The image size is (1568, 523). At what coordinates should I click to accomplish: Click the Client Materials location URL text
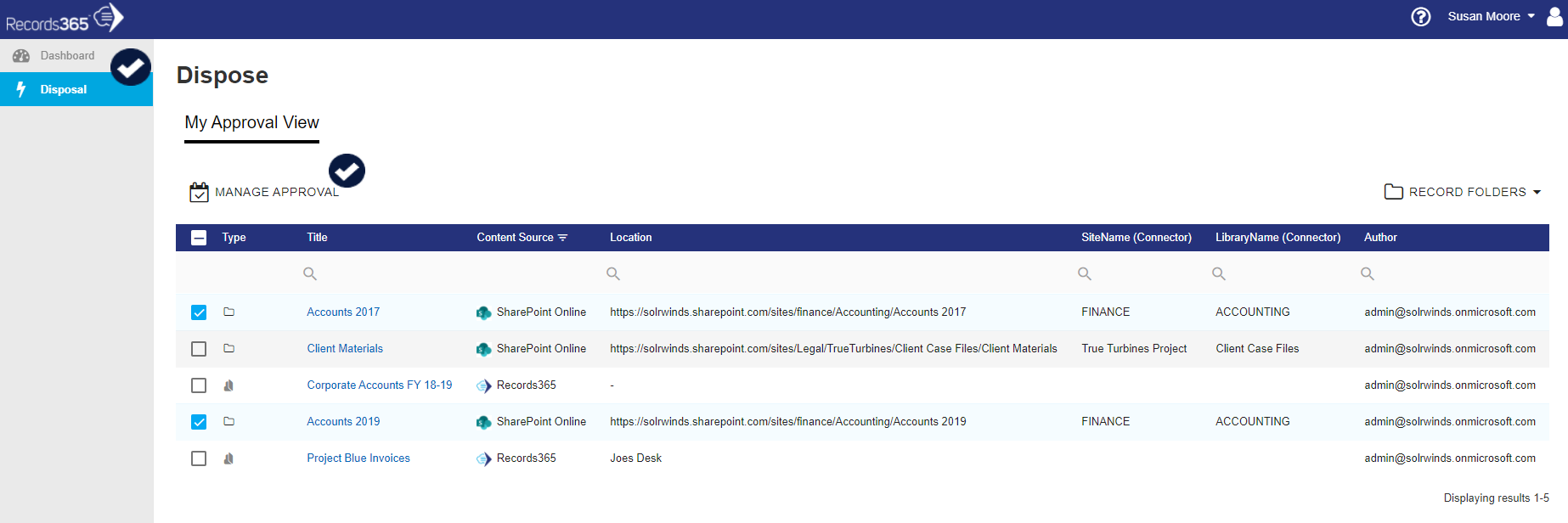pyautogui.click(x=833, y=348)
